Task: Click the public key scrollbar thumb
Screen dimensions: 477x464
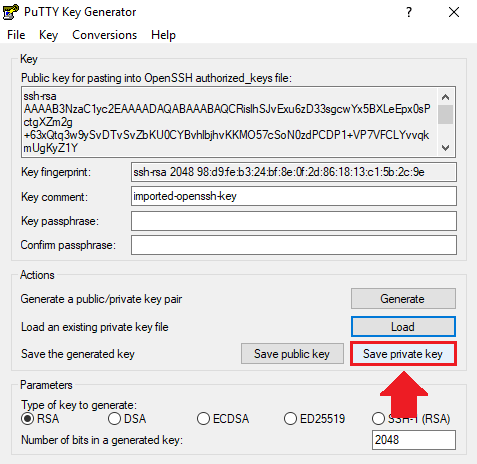Action: (x=445, y=114)
